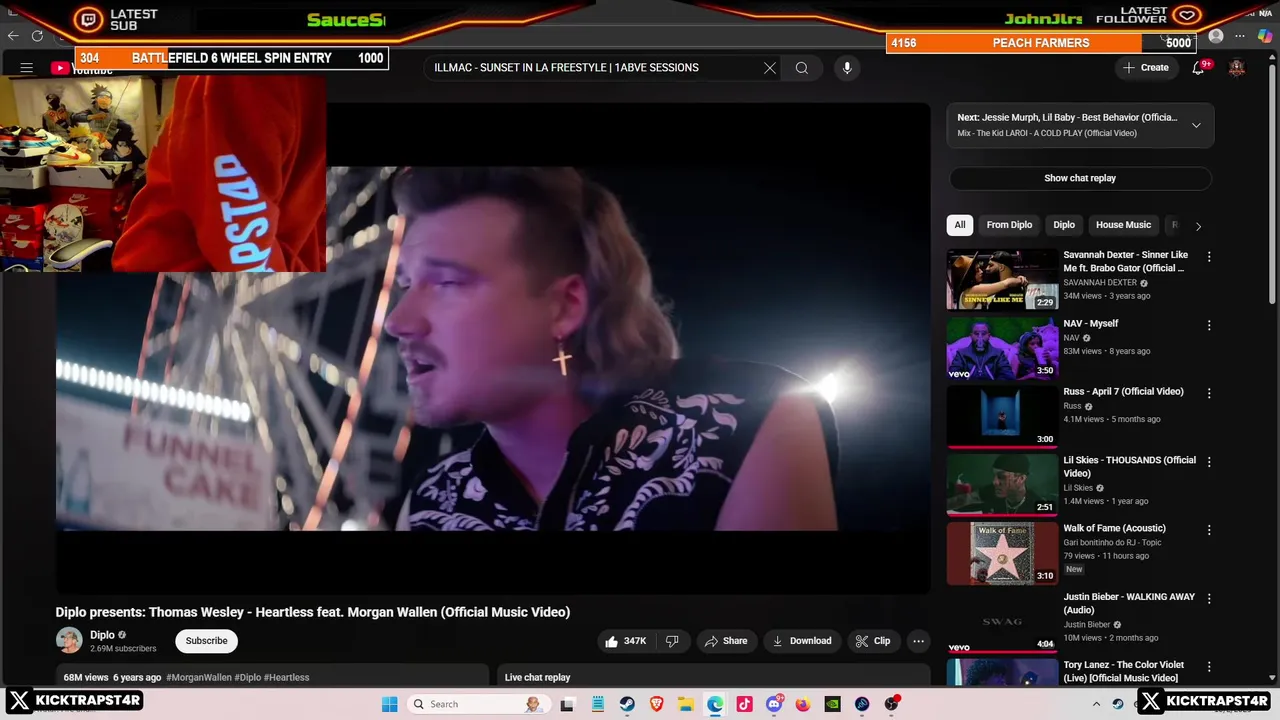Open Savannah Dexter Sinner Like Me thumbnail

1002,279
